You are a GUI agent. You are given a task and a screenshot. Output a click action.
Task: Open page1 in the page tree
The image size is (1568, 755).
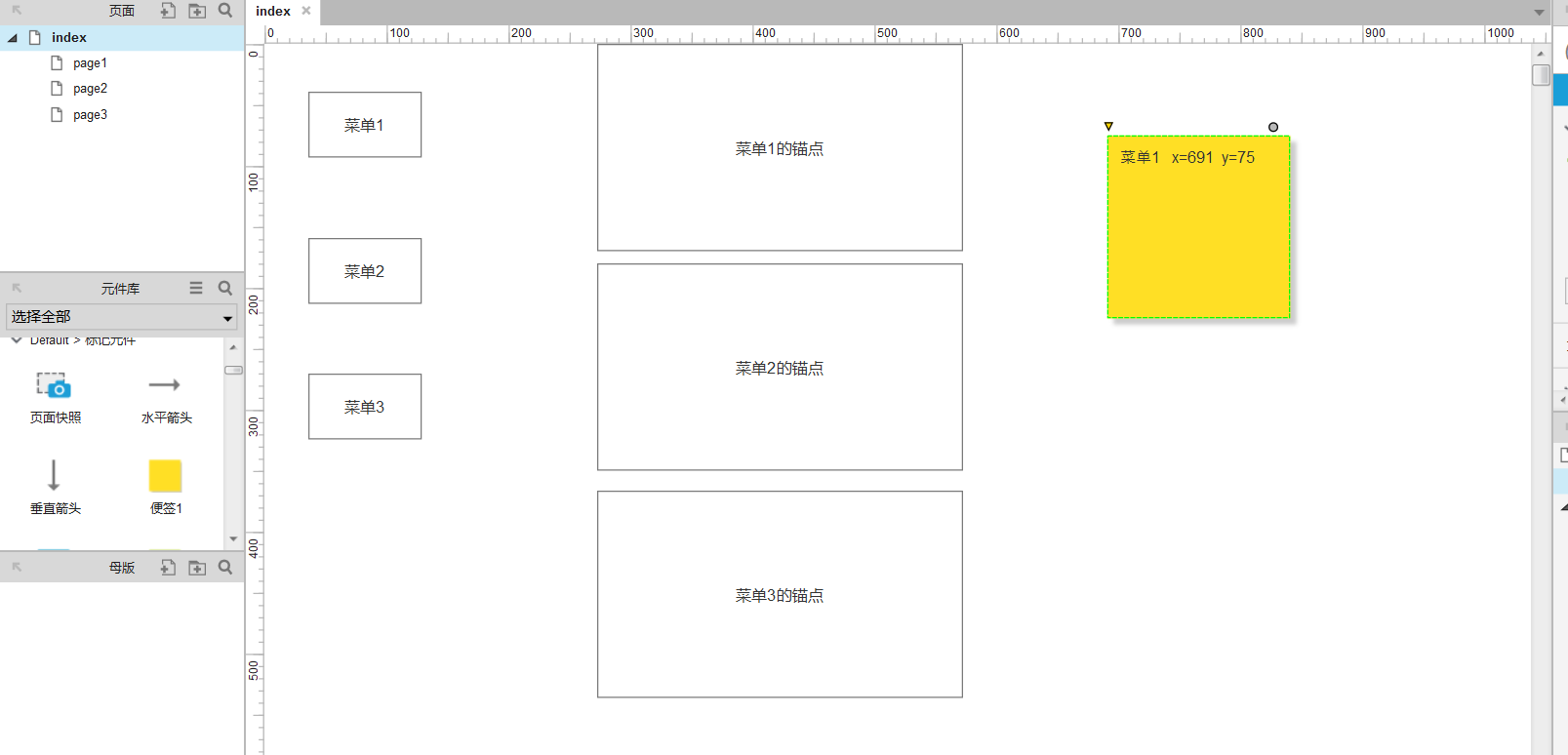click(x=90, y=62)
